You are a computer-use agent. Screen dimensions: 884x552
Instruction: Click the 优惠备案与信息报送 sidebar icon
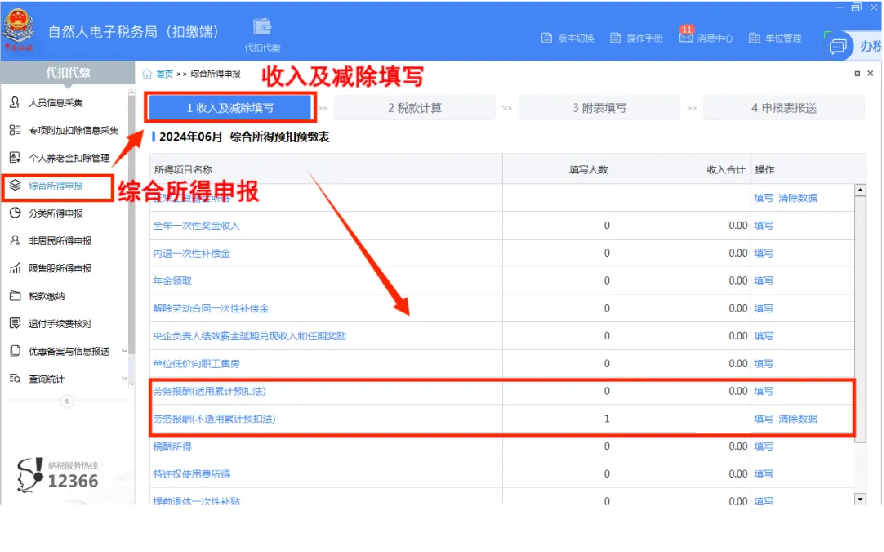tap(15, 351)
